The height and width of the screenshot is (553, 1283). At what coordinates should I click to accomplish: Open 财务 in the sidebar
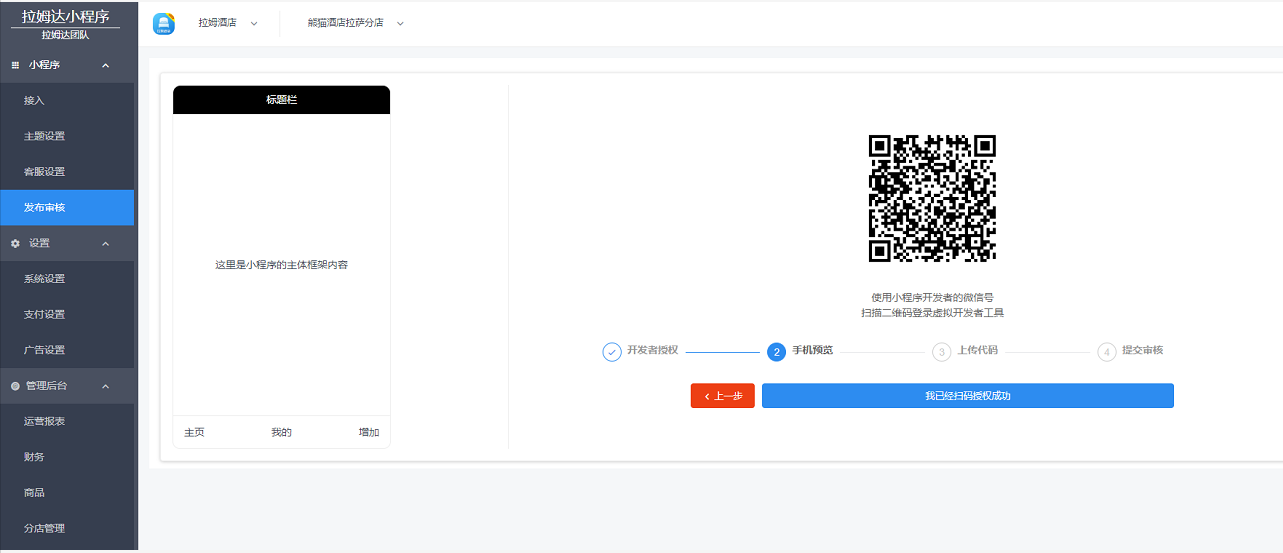pos(67,457)
